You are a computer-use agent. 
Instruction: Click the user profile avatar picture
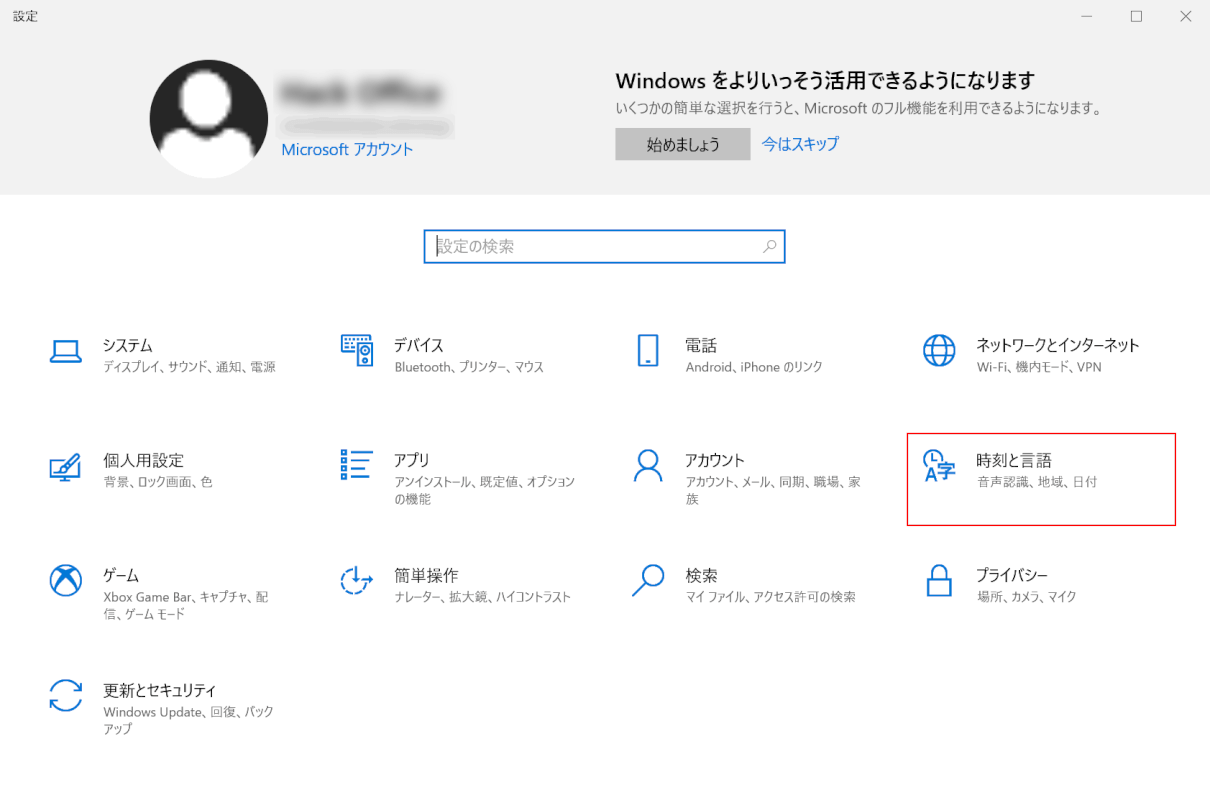tap(209, 119)
